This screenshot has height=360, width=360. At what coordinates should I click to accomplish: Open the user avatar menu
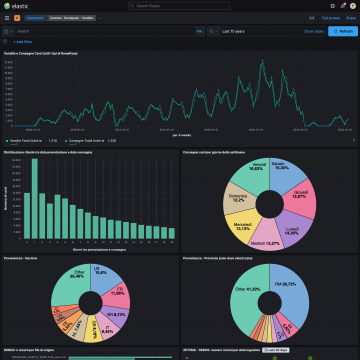pos(353,6)
